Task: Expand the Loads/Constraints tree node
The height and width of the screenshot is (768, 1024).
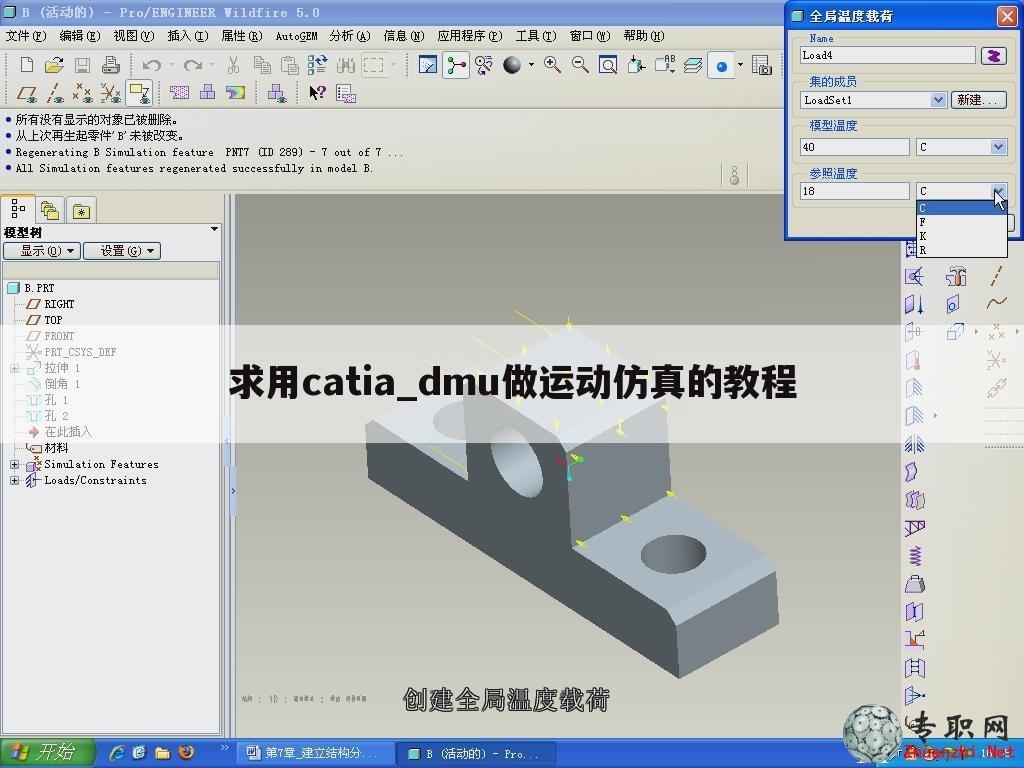Action: point(14,481)
